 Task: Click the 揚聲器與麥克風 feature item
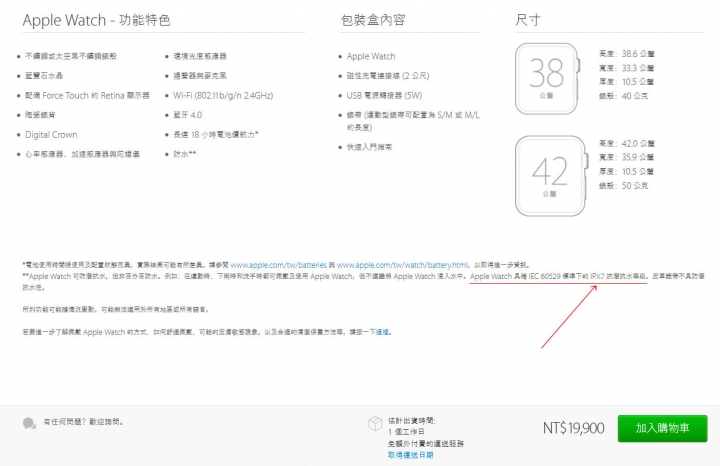(x=200, y=76)
